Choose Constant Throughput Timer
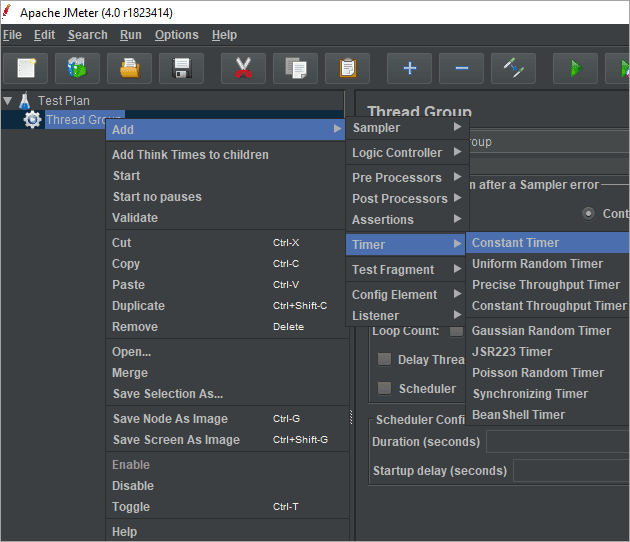This screenshot has height=542, width=630. click(x=548, y=305)
